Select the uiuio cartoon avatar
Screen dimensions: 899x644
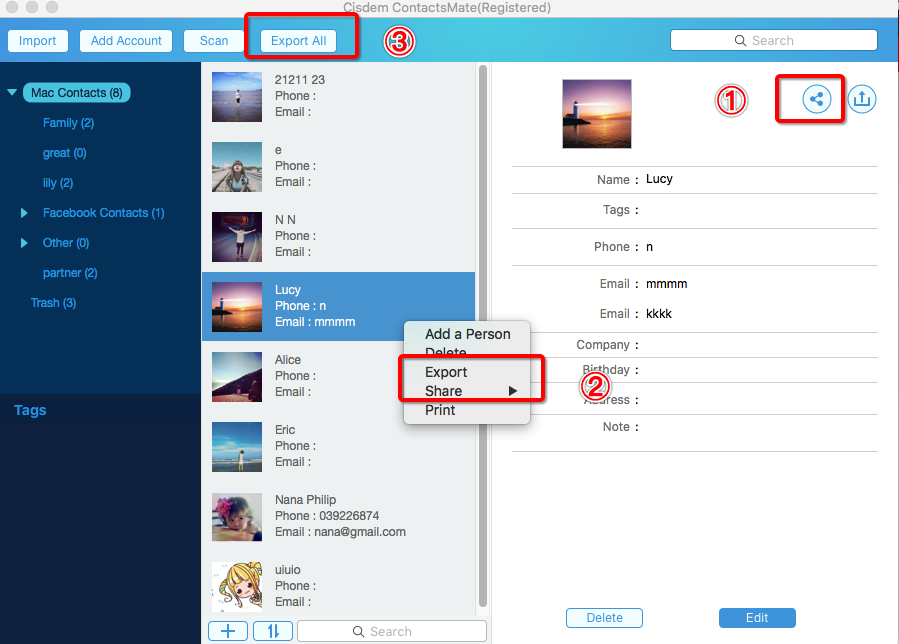click(237, 587)
